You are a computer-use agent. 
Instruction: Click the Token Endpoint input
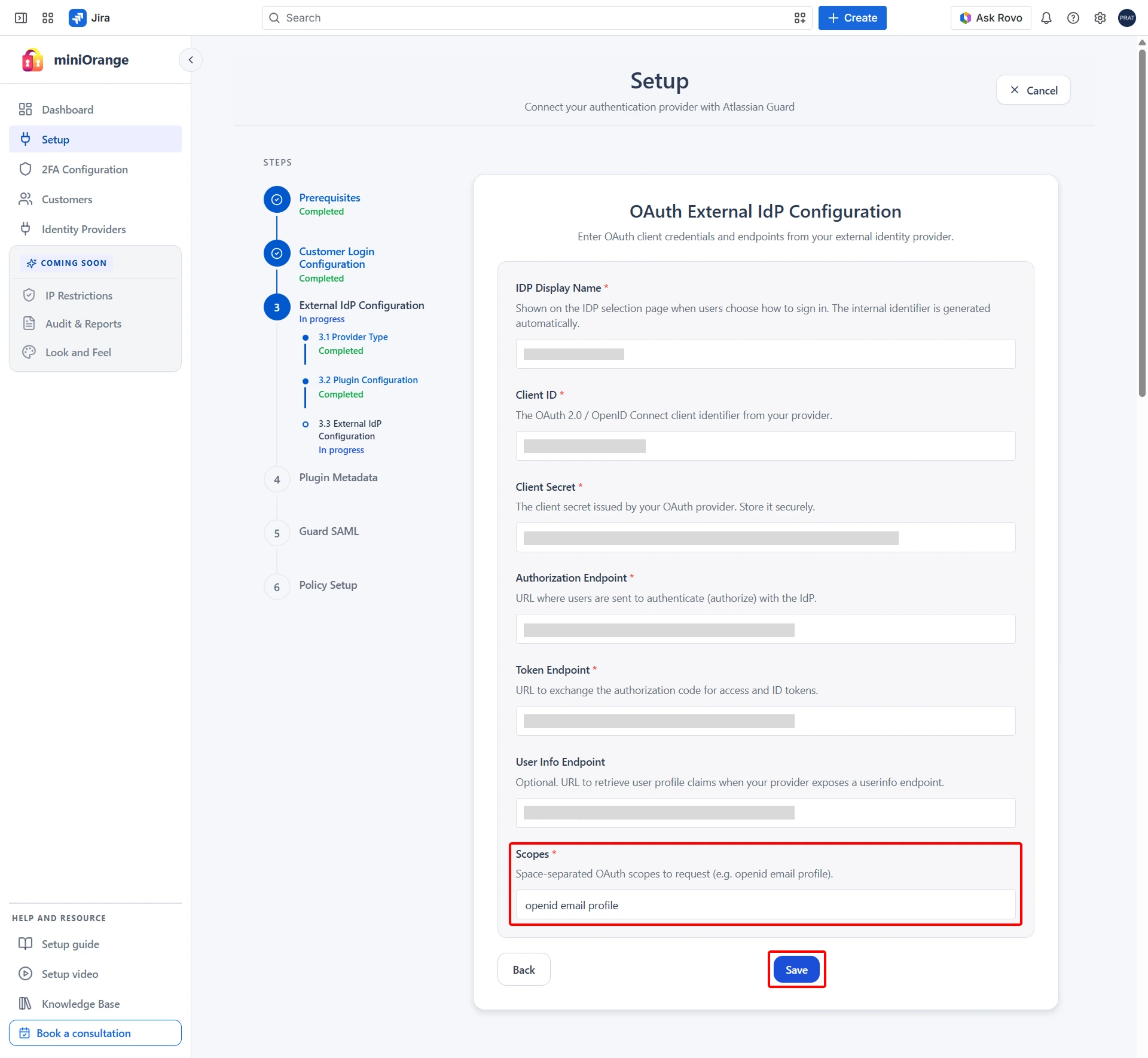pyautogui.click(x=765, y=721)
